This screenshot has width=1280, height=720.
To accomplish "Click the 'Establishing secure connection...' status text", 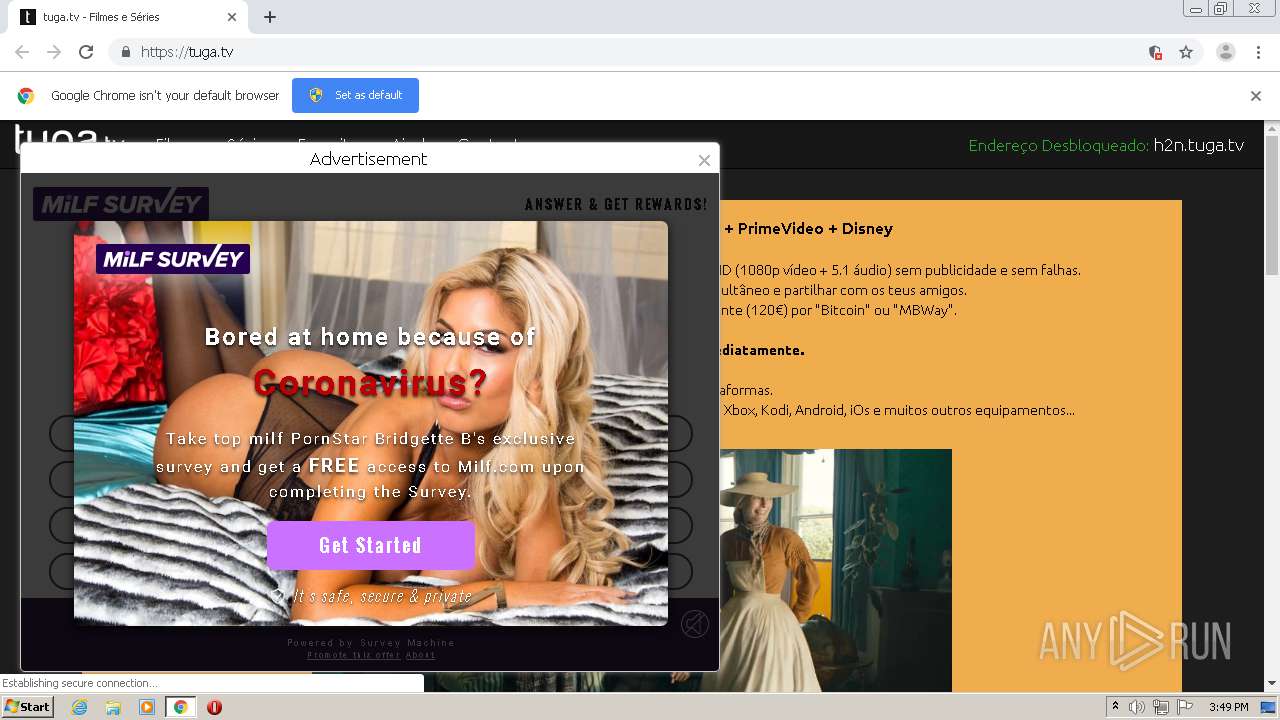I will coord(80,683).
